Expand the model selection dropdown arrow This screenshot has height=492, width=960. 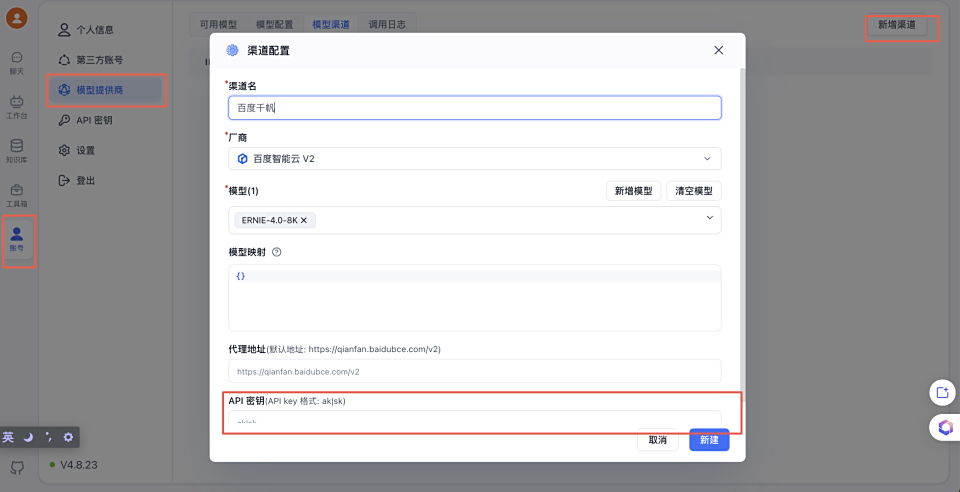710,217
